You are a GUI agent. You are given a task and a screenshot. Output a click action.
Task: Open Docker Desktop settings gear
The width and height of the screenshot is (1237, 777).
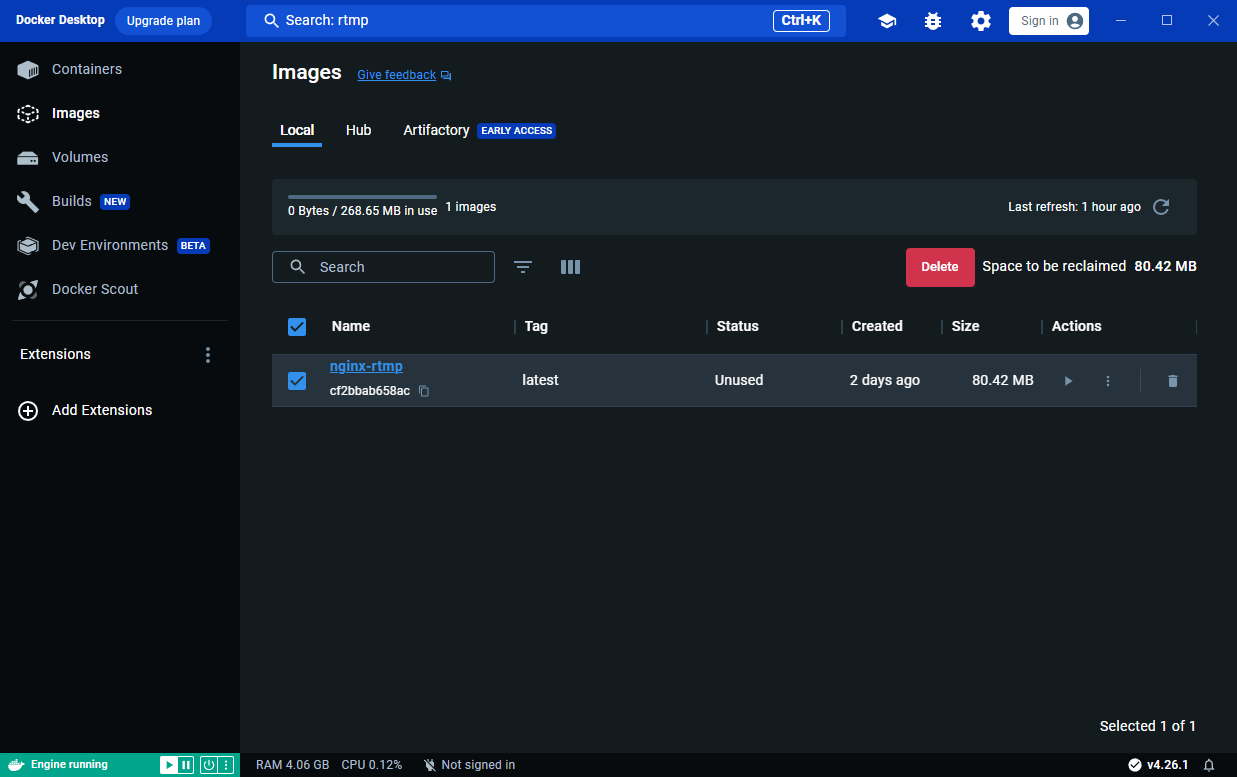[x=981, y=21]
